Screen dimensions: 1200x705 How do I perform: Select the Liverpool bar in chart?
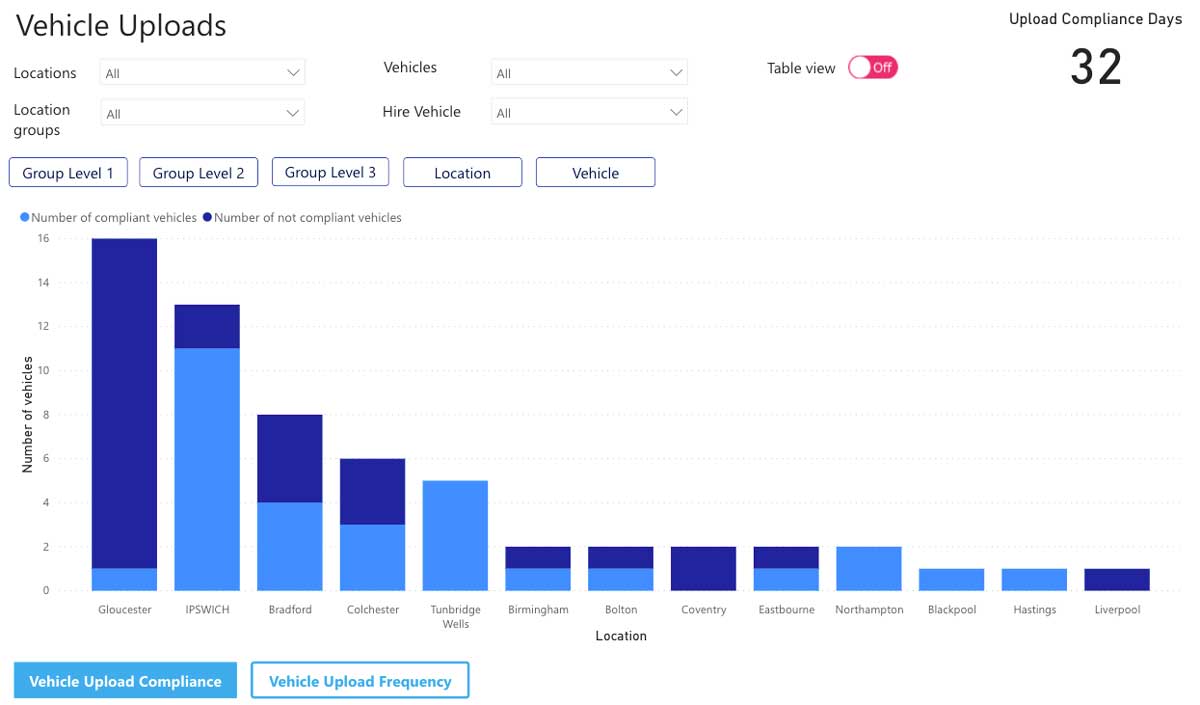[1116, 579]
